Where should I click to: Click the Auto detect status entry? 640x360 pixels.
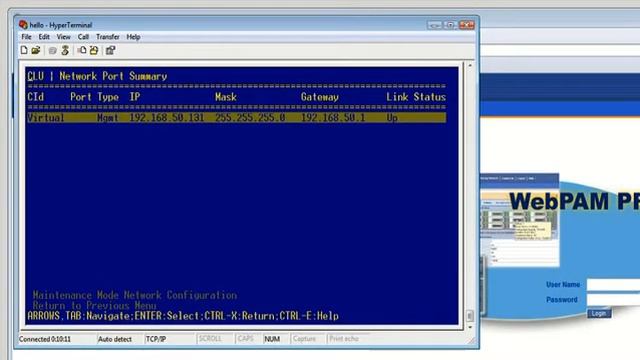115,339
